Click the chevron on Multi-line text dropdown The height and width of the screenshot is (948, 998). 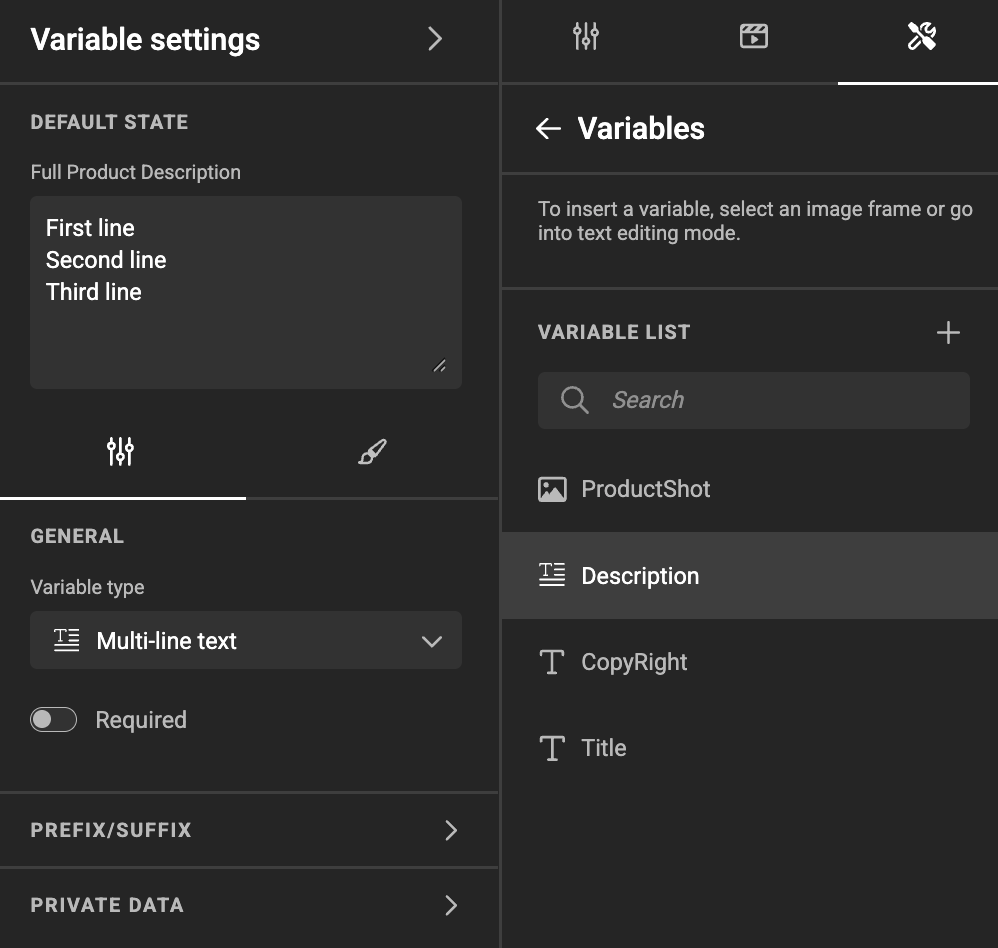pyautogui.click(x=432, y=641)
